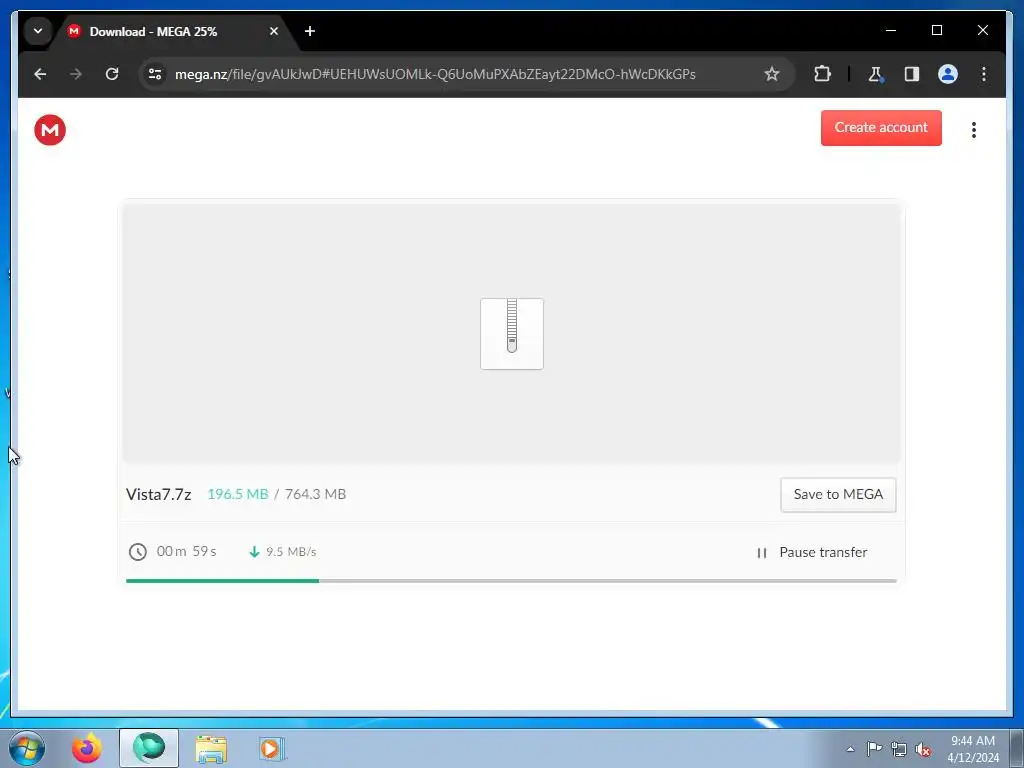Click the 9.5 MB/s speed text
Screen dimensions: 1024x768
291,552
